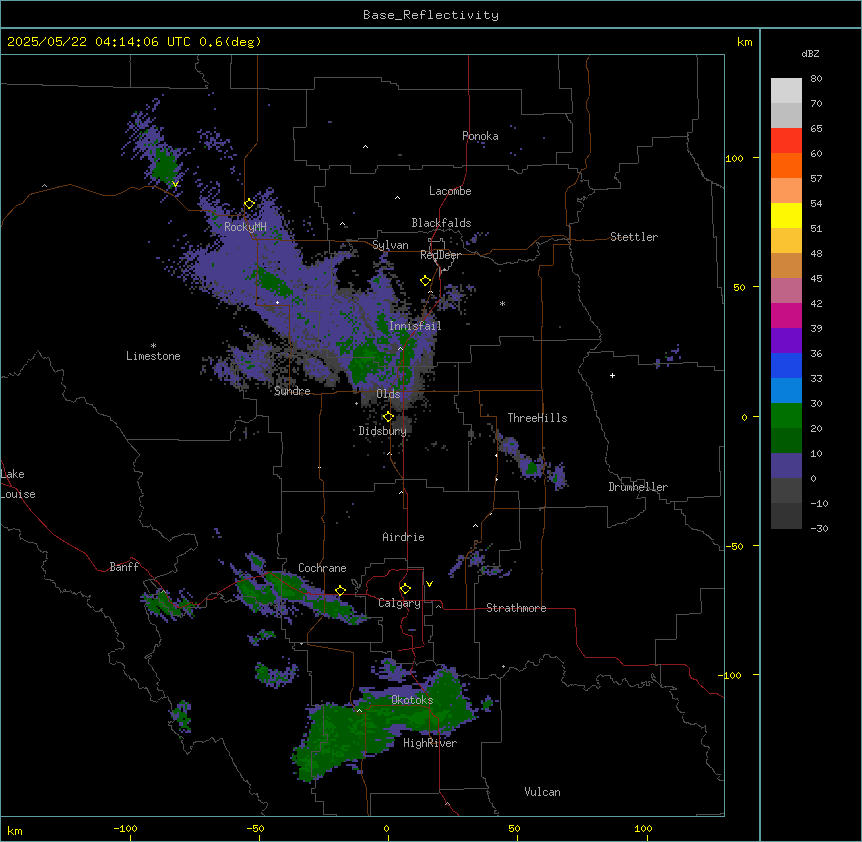Click the yellow diamond marker below RedDeer
The height and width of the screenshot is (842, 862).
tap(426, 281)
